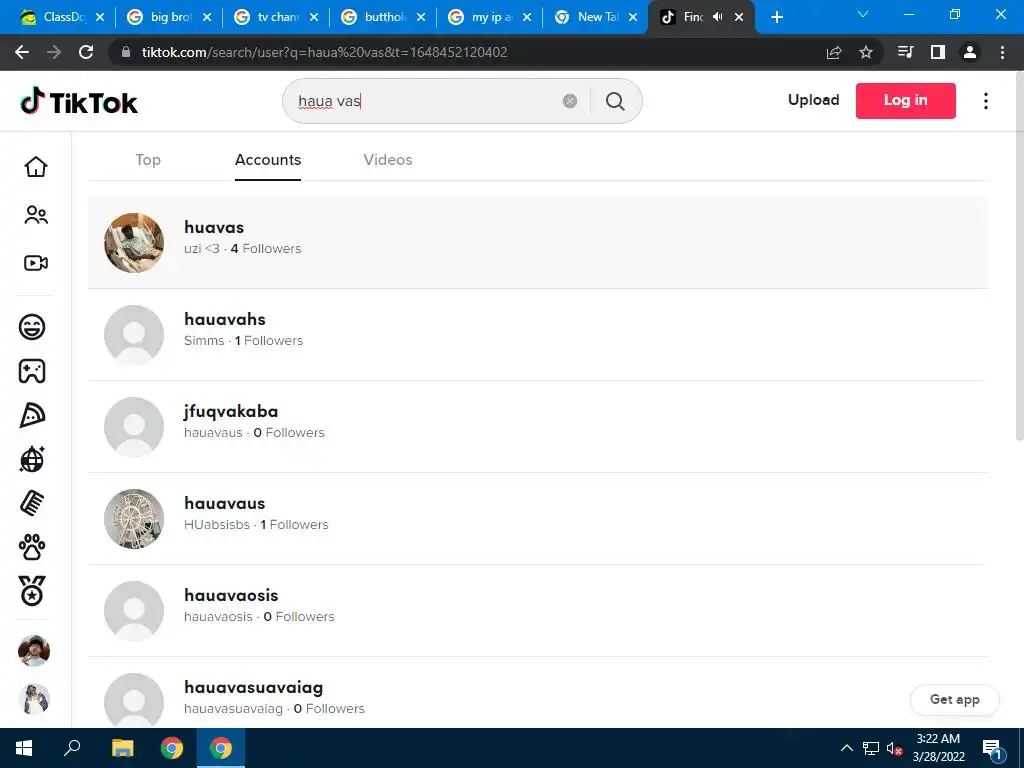Open the hauavasuavaiag account result
This screenshot has width=1024, height=768.
537,694
